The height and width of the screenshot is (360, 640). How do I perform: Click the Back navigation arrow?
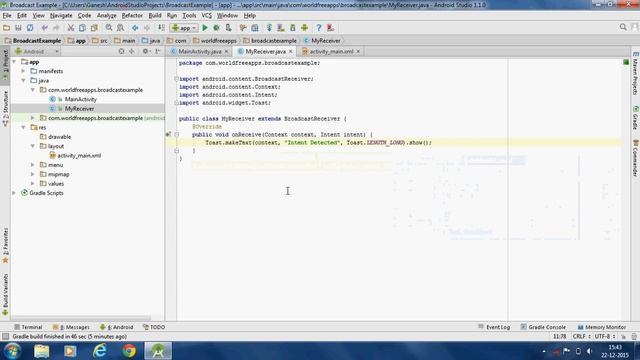click(x=135, y=28)
